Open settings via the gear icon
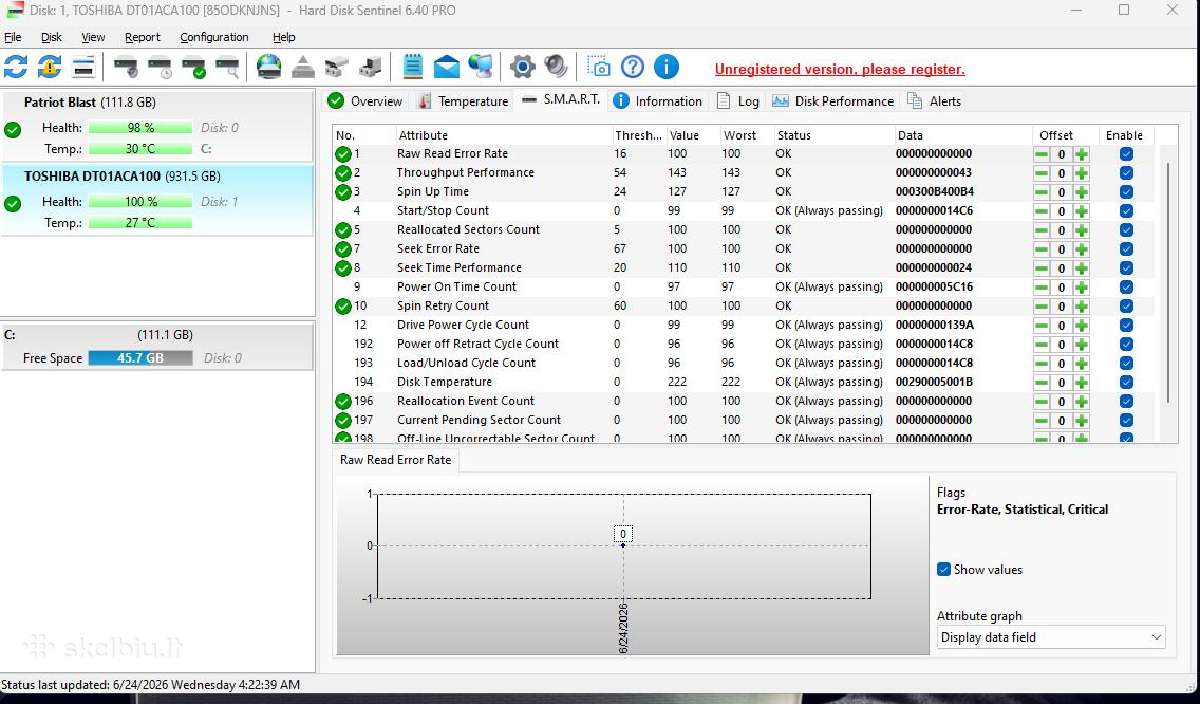1200x704 pixels. 523,67
